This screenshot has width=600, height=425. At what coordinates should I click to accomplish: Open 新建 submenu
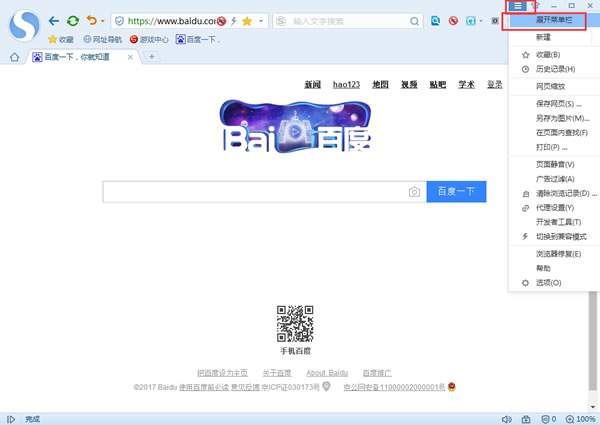[x=554, y=37]
